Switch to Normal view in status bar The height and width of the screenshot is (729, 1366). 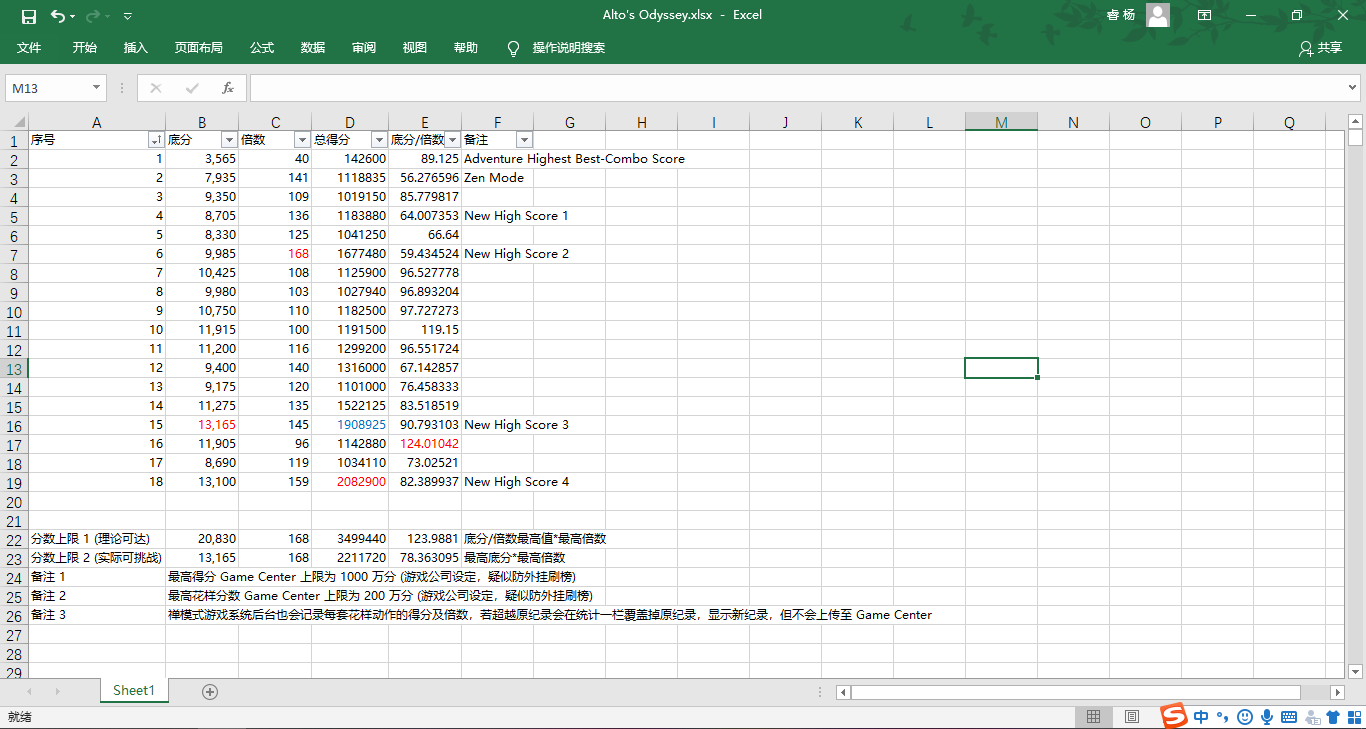tap(1094, 717)
